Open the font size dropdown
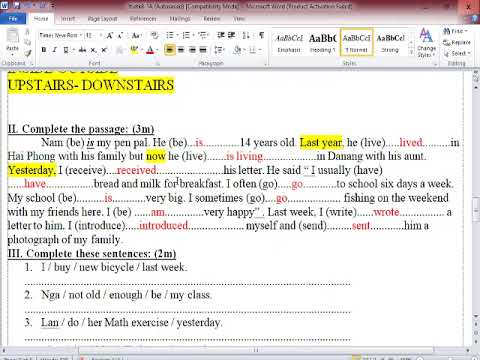 [x=101, y=35]
